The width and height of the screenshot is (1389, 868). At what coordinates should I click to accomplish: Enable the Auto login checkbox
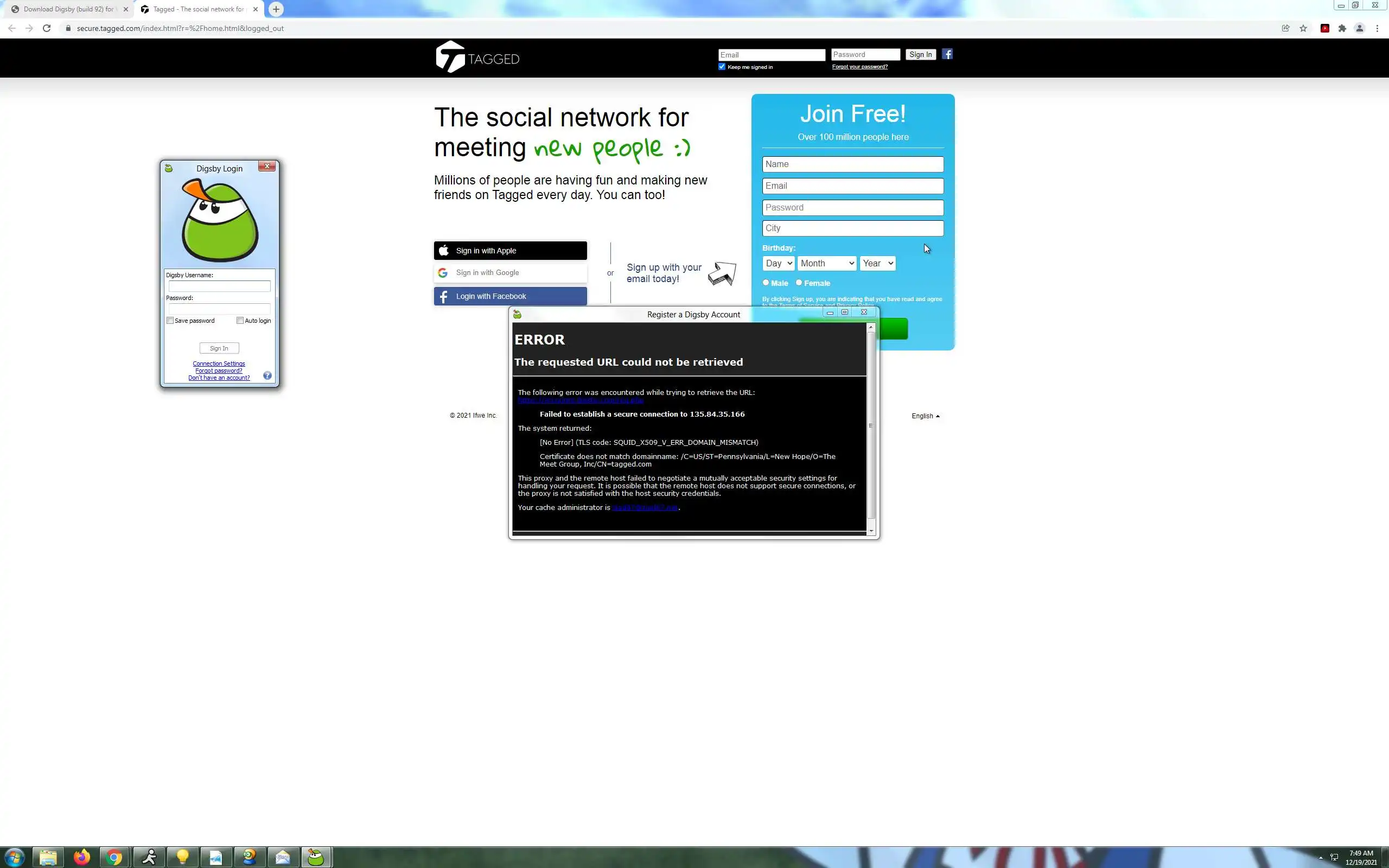click(240, 320)
